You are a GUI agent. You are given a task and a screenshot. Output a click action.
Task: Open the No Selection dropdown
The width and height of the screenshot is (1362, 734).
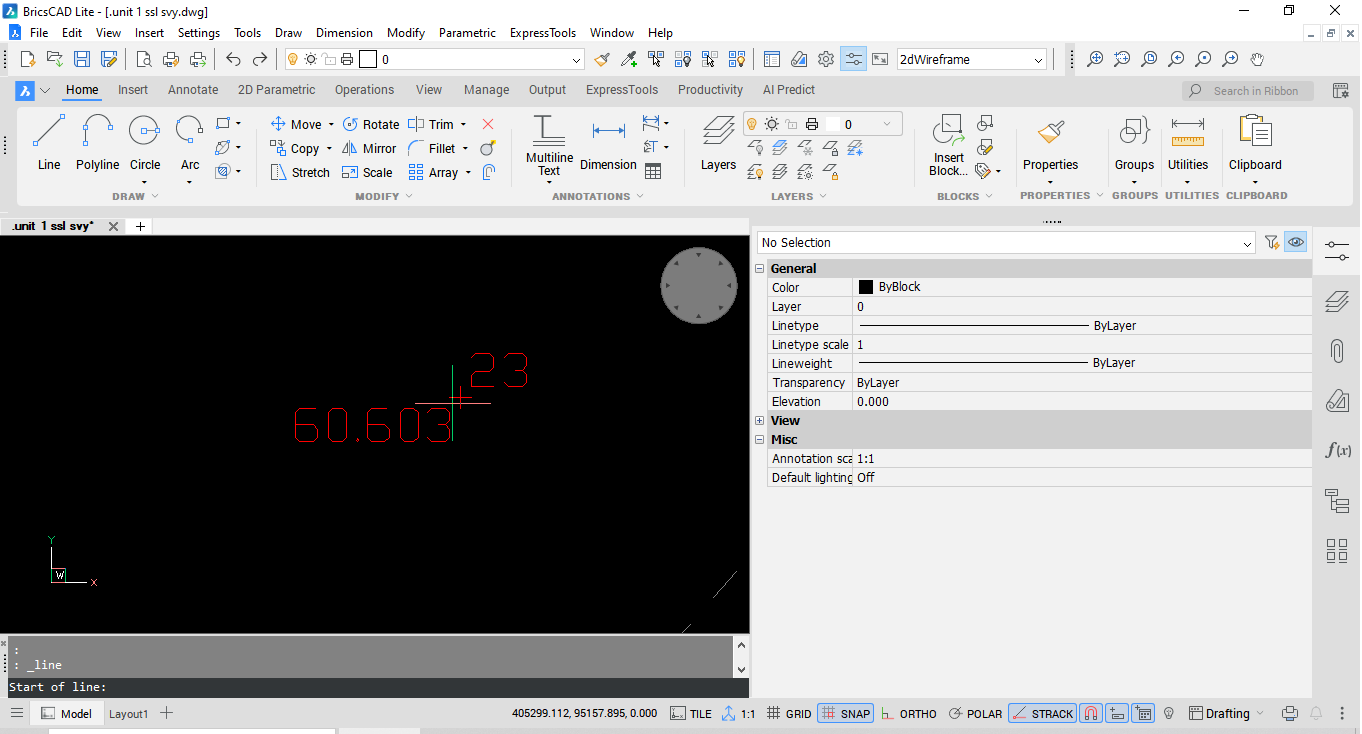1006,242
